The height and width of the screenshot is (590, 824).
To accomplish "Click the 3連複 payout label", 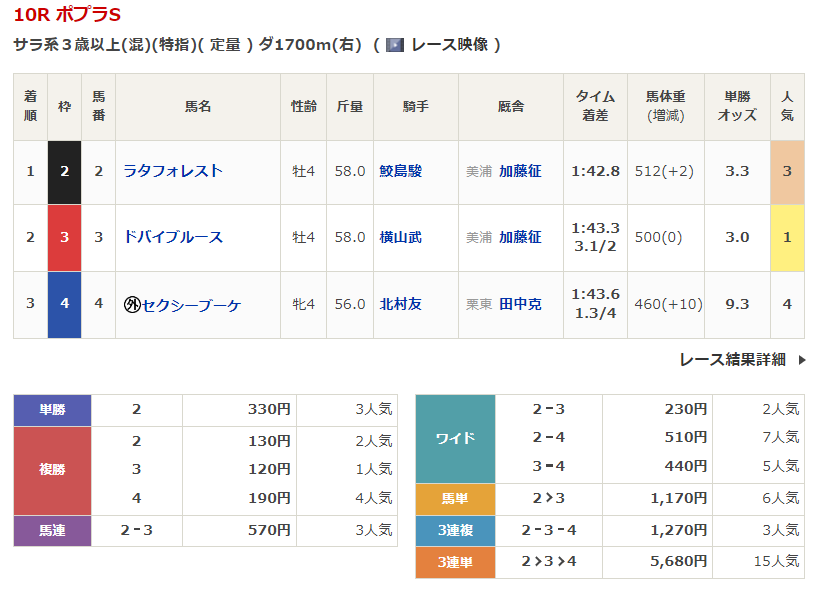I will [x=455, y=531].
